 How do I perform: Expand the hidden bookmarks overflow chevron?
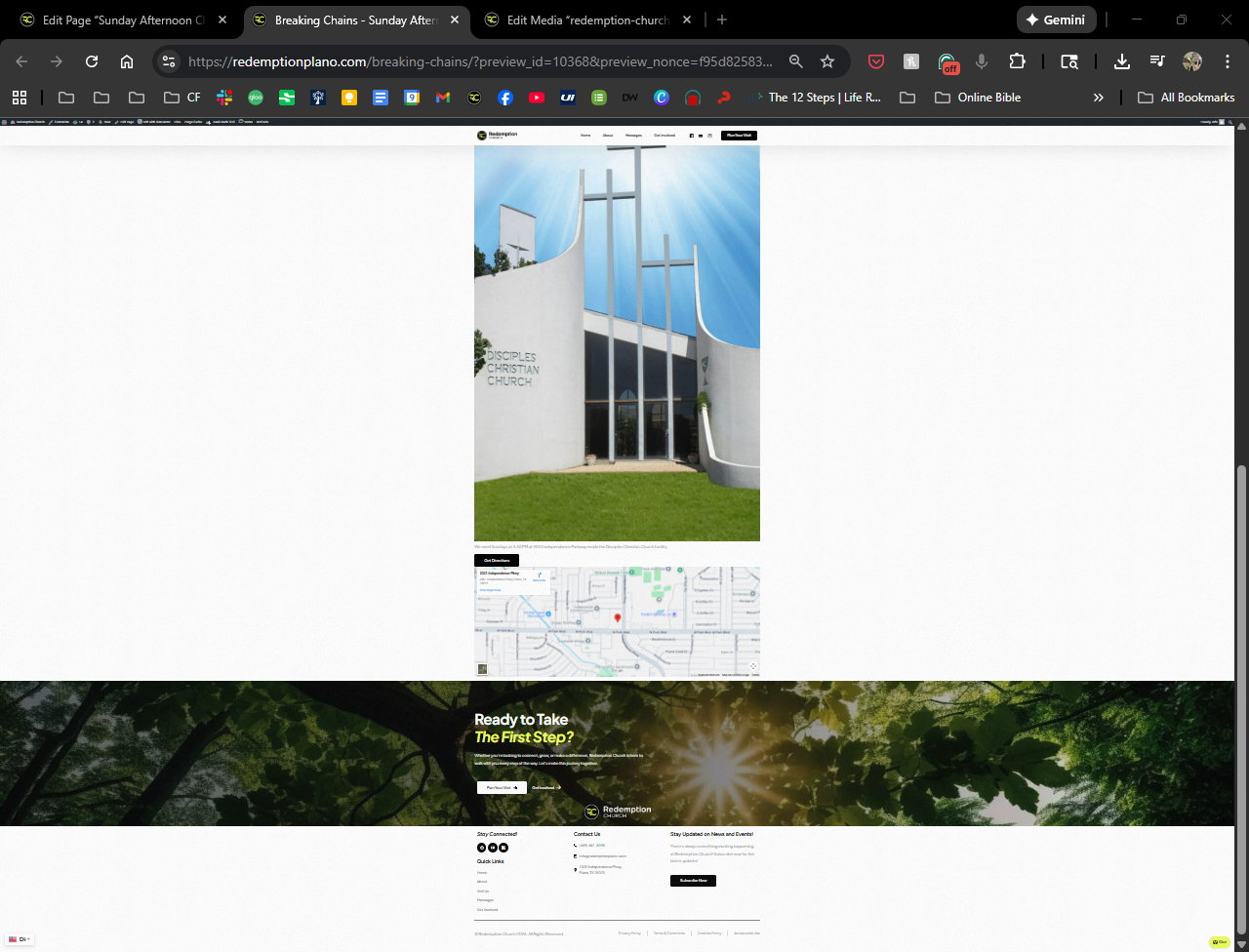pos(1099,98)
